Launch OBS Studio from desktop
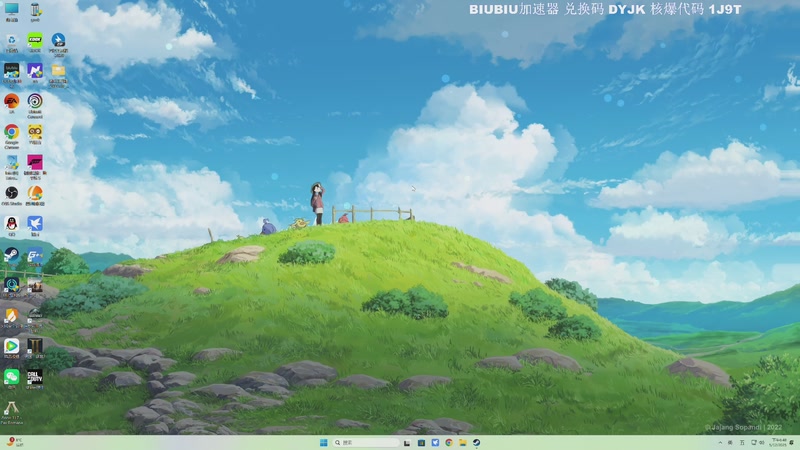Viewport: 800px width, 450px height. click(x=11, y=196)
